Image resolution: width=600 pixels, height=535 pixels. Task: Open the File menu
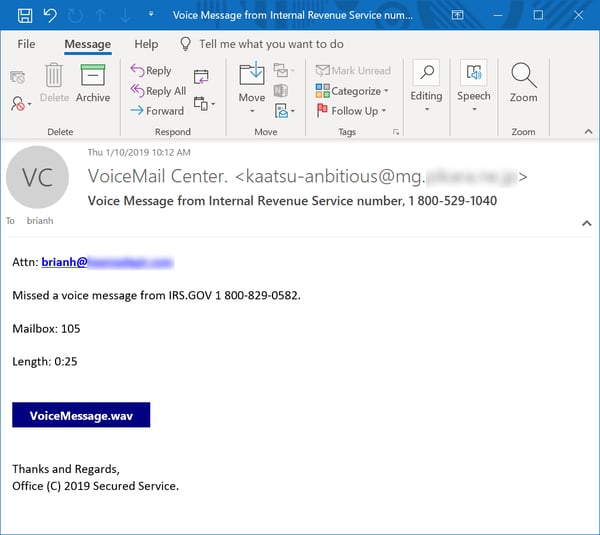(x=26, y=44)
